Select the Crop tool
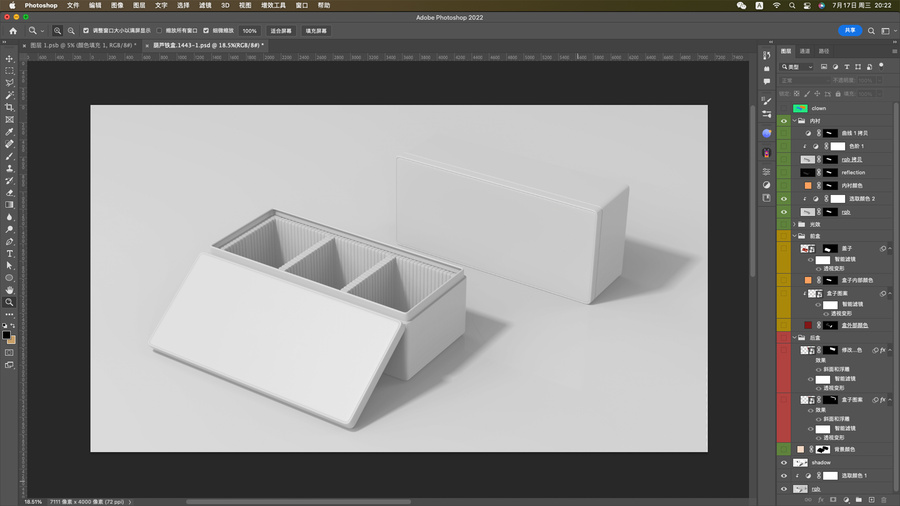900x506 pixels. [9, 107]
